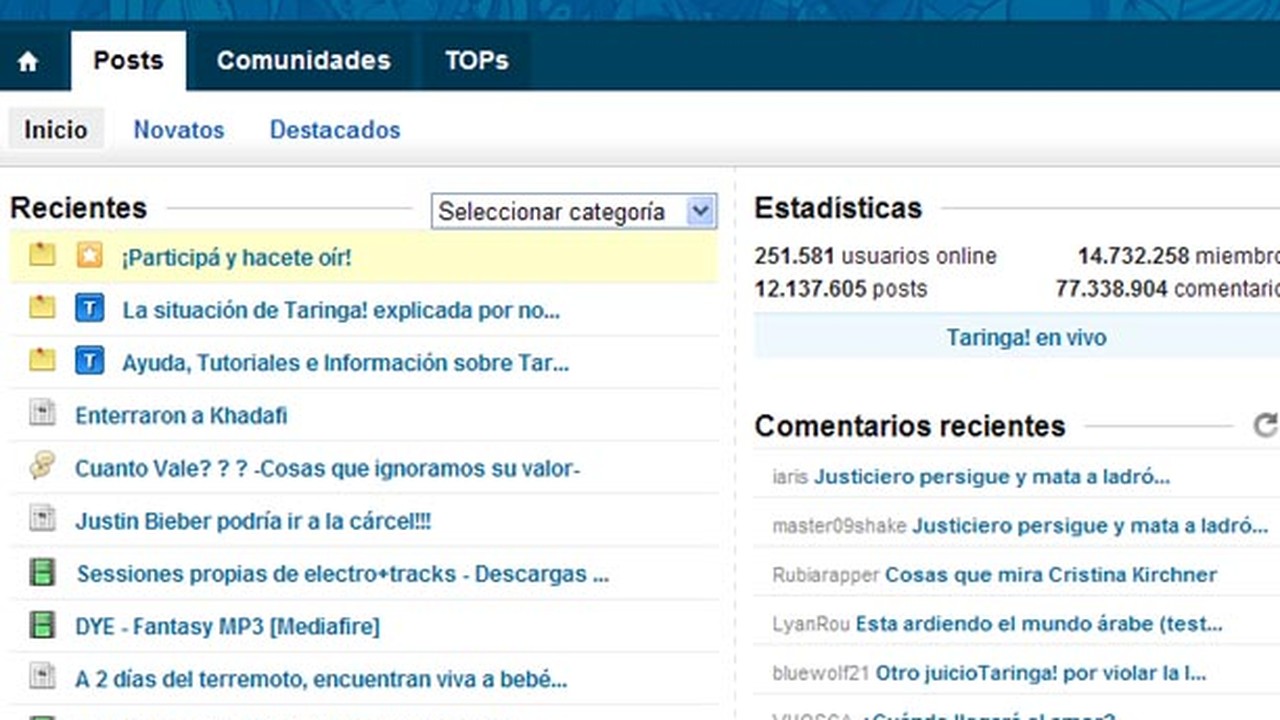Click the news icon next to "Enterraron a Khadafi"
Viewport: 1280px width, 720px height.
[x=41, y=413]
